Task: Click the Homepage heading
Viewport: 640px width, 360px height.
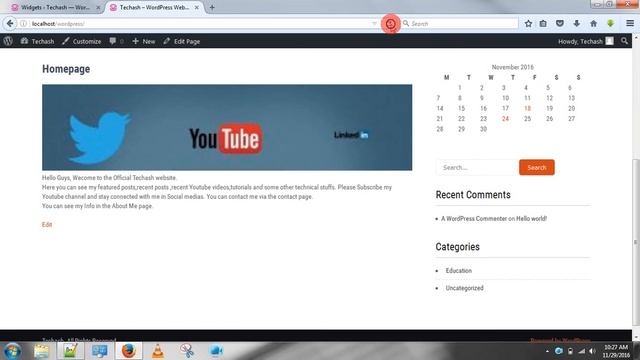Action: pyautogui.click(x=66, y=69)
